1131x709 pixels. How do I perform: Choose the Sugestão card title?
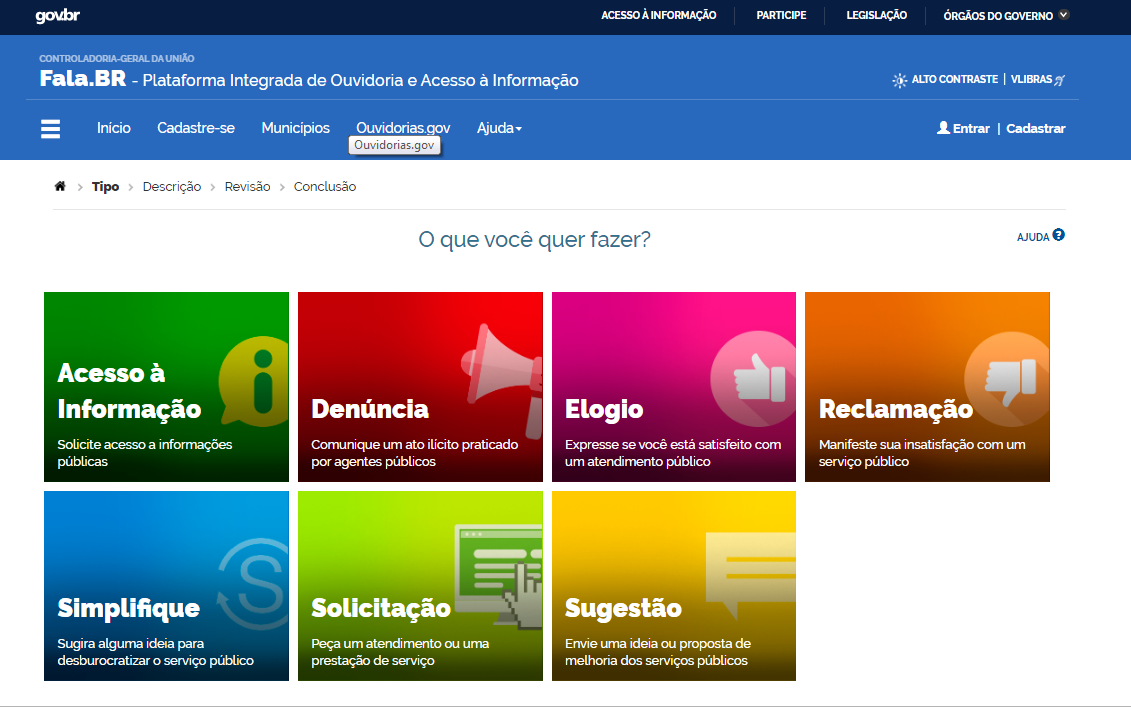click(x=623, y=608)
